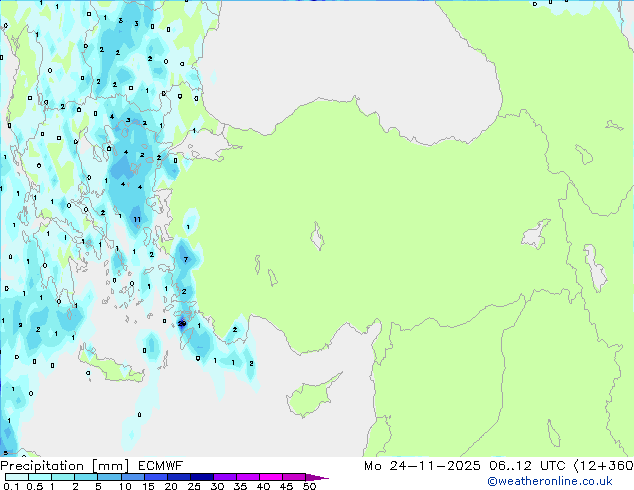Click the 15–20 mm legend swatch
The image size is (634, 490).
(x=155, y=477)
